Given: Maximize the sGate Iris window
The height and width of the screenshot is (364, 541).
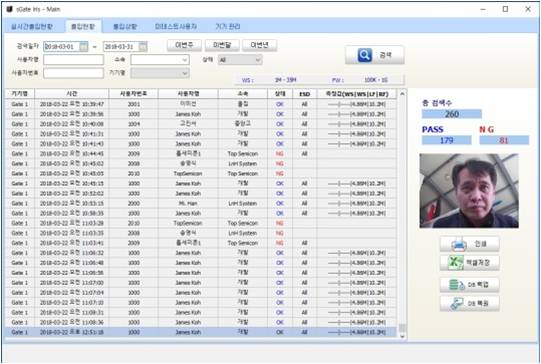Looking at the screenshot, I should pyautogui.click(x=505, y=9).
